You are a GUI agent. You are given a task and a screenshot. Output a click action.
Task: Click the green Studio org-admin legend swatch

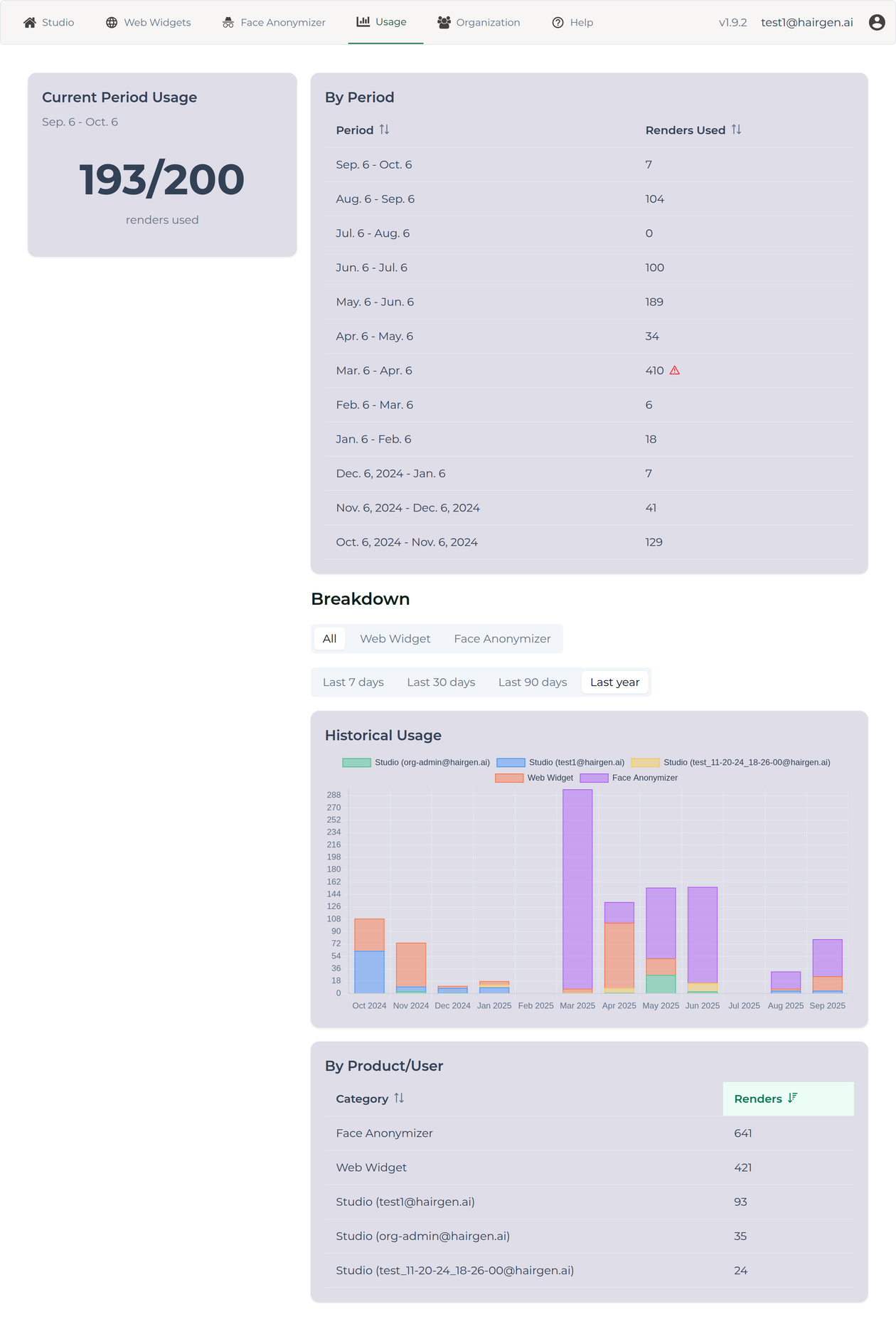(357, 762)
